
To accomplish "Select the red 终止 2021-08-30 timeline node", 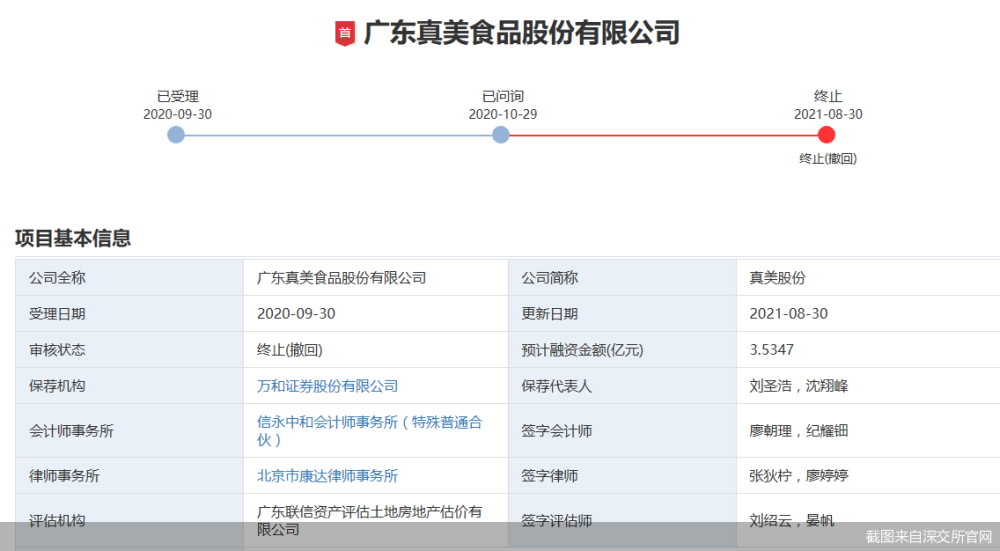I will [x=827, y=135].
